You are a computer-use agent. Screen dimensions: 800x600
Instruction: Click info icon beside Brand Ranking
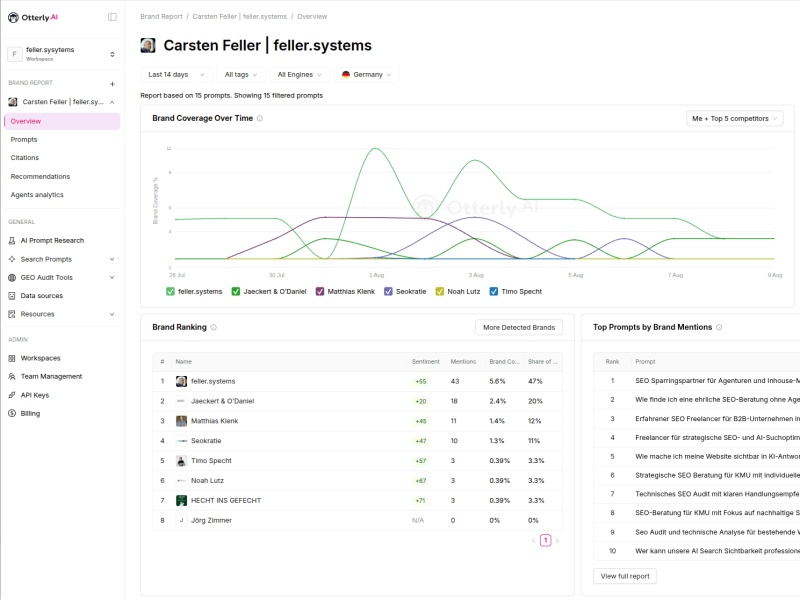[x=213, y=328]
